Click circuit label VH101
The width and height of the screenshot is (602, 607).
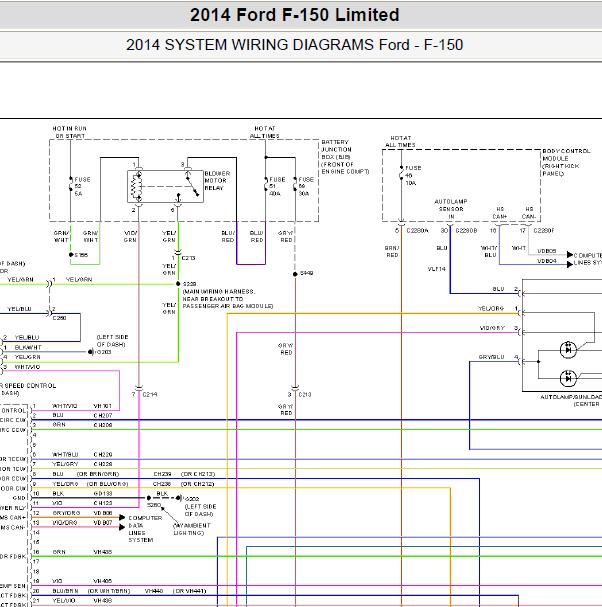click(103, 406)
